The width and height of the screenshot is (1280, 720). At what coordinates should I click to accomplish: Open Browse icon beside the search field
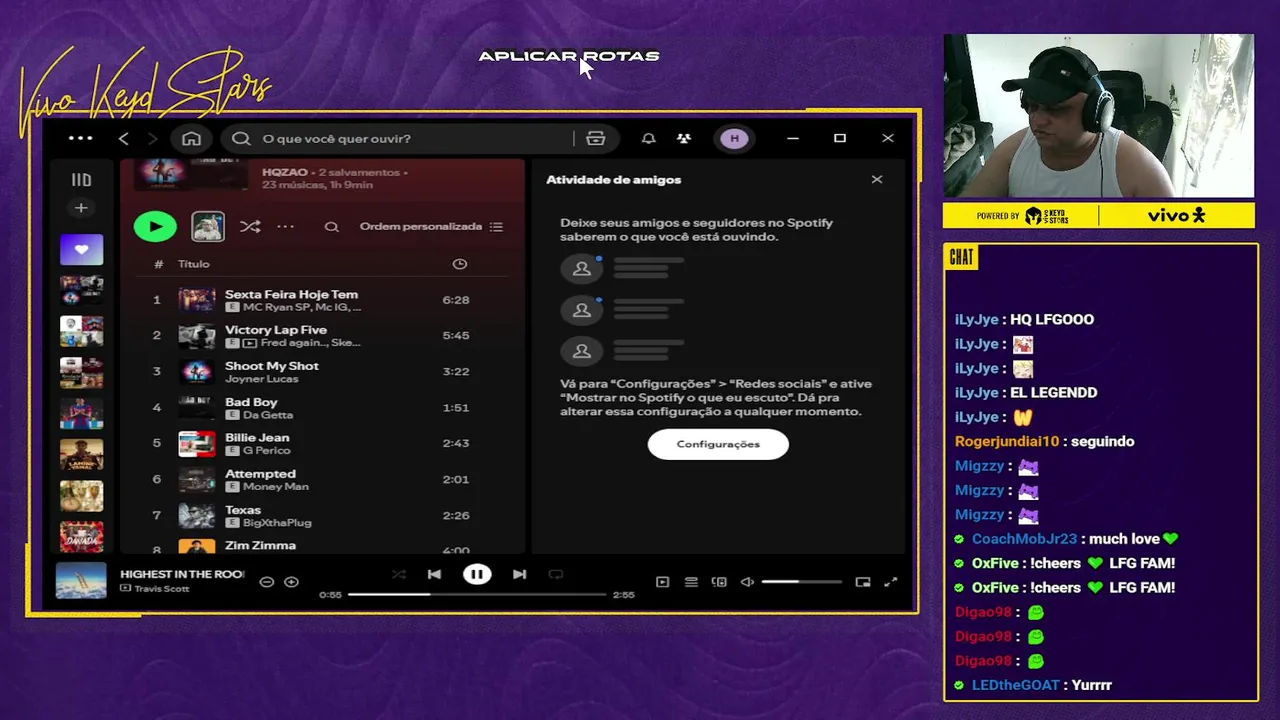[596, 138]
